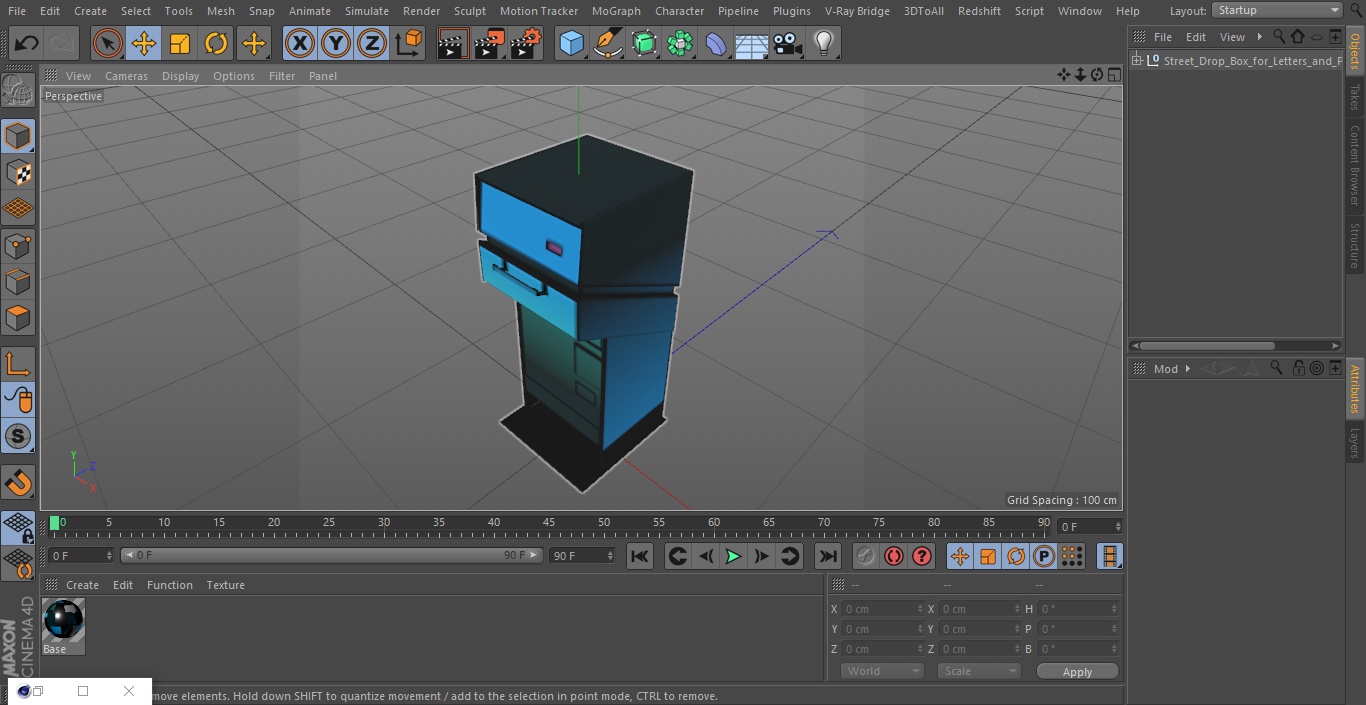
Task: Toggle Y axis lock
Action: click(x=336, y=43)
